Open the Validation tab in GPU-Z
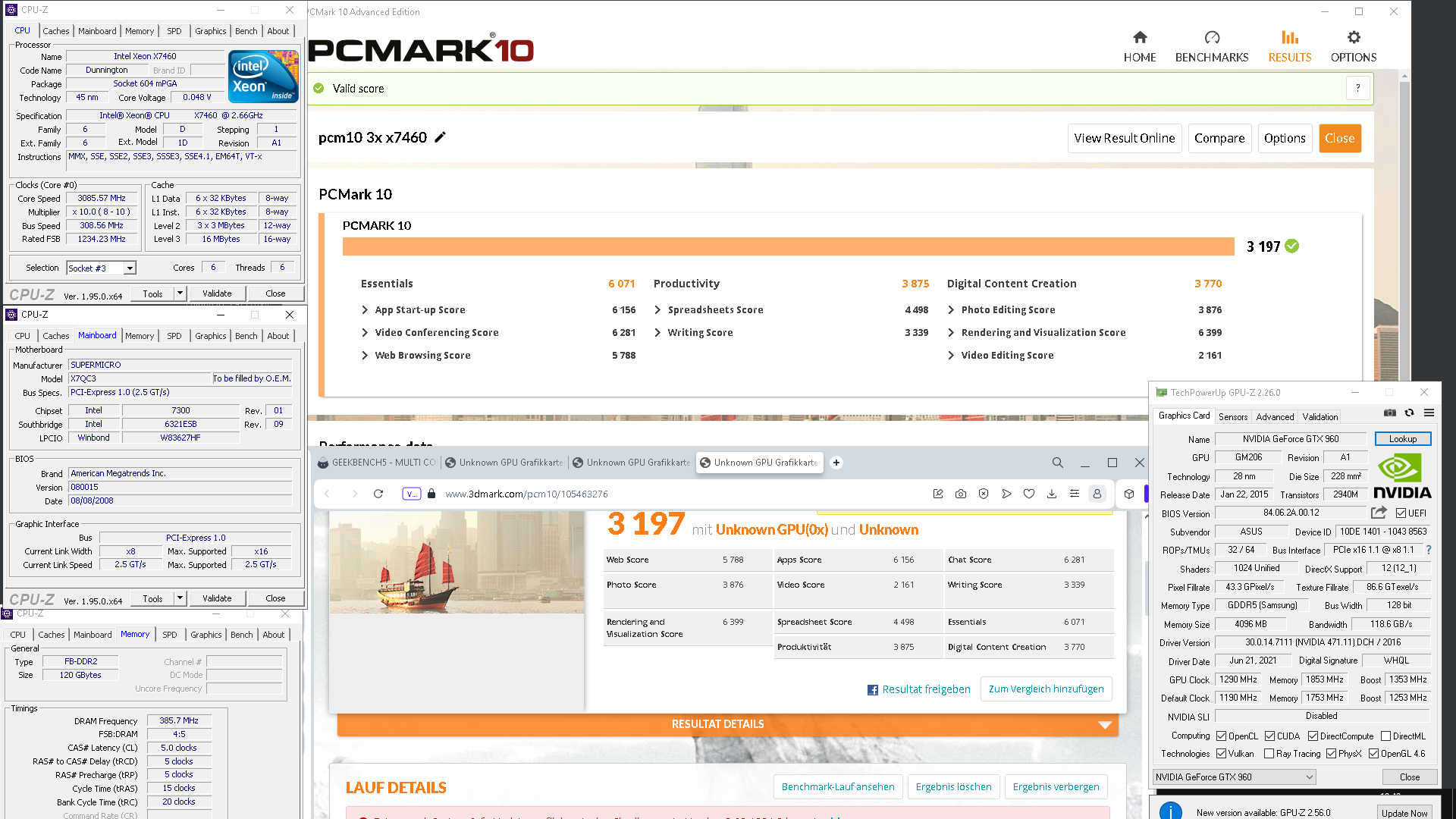The width and height of the screenshot is (1456, 819). pyautogui.click(x=1319, y=417)
